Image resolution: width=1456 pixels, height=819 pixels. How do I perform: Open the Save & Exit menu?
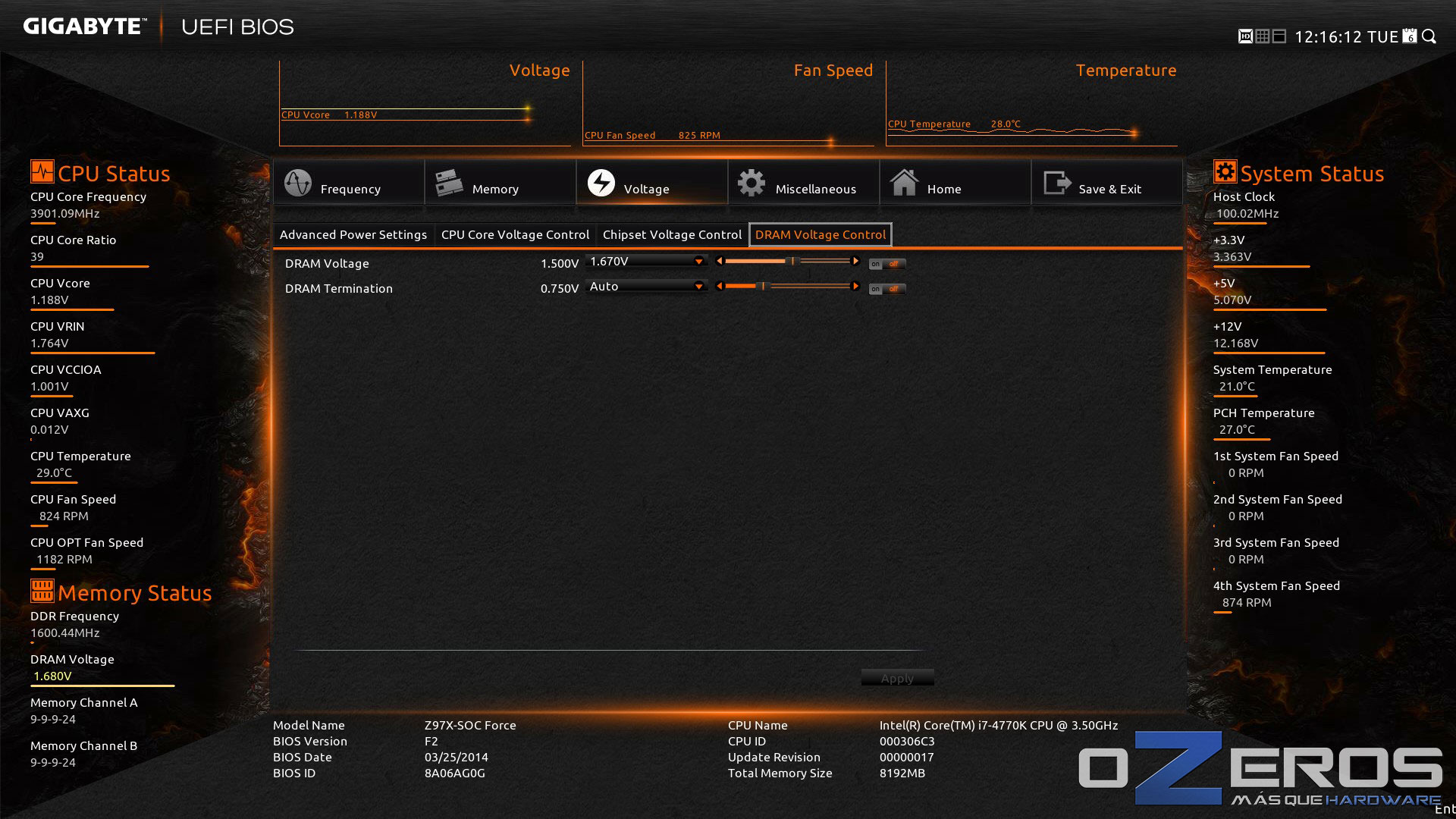pyautogui.click(x=1107, y=182)
